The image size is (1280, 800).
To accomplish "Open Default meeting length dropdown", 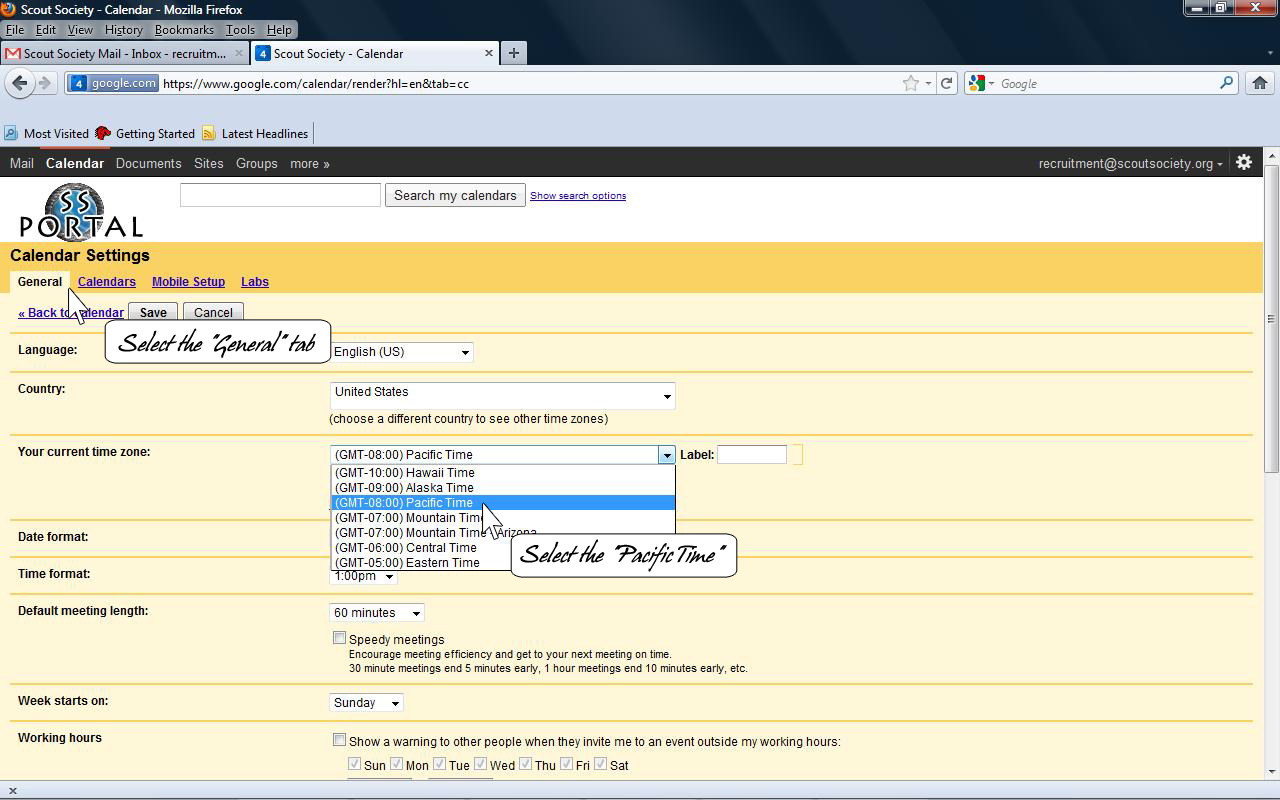I will 376,613.
